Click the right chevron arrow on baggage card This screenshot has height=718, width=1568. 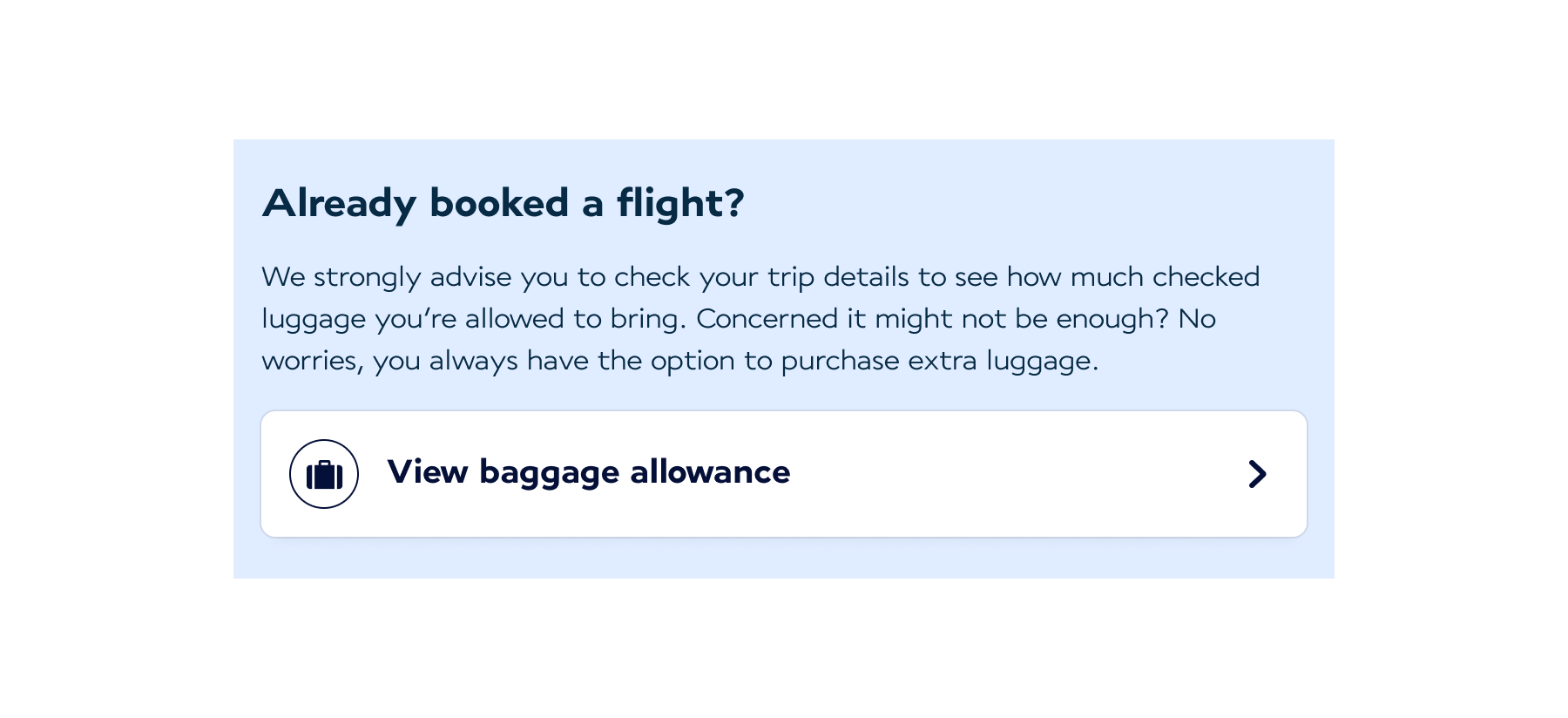coord(1256,474)
